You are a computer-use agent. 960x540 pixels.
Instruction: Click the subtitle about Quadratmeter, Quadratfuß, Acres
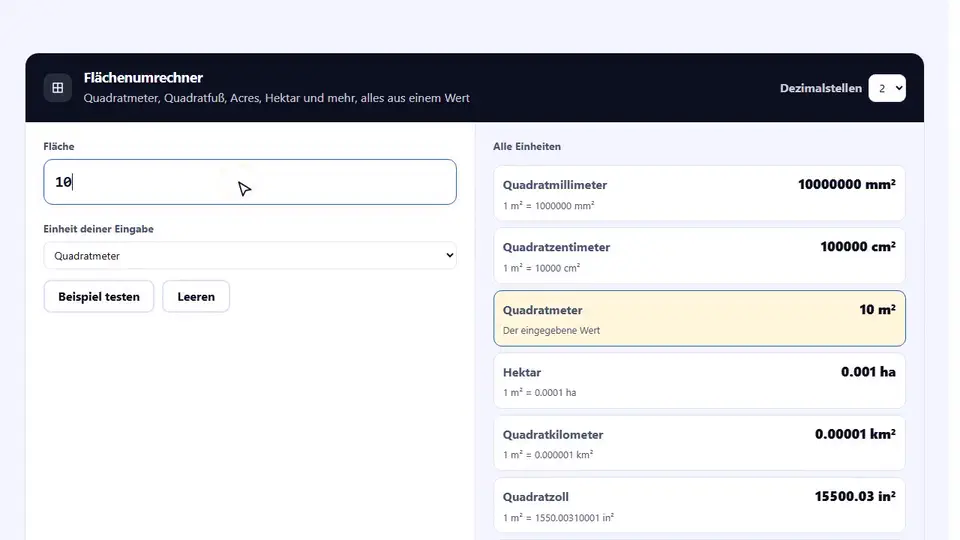click(x=276, y=98)
